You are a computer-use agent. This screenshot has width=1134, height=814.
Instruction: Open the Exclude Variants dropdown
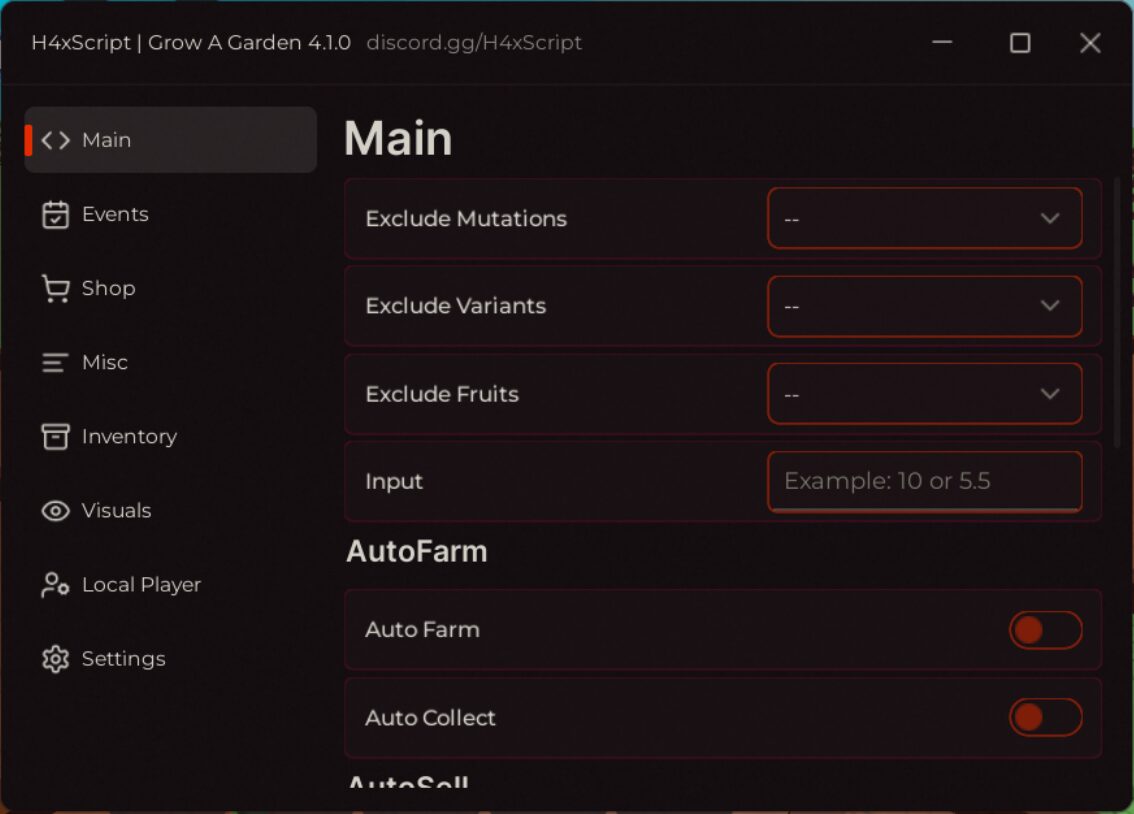[924, 306]
